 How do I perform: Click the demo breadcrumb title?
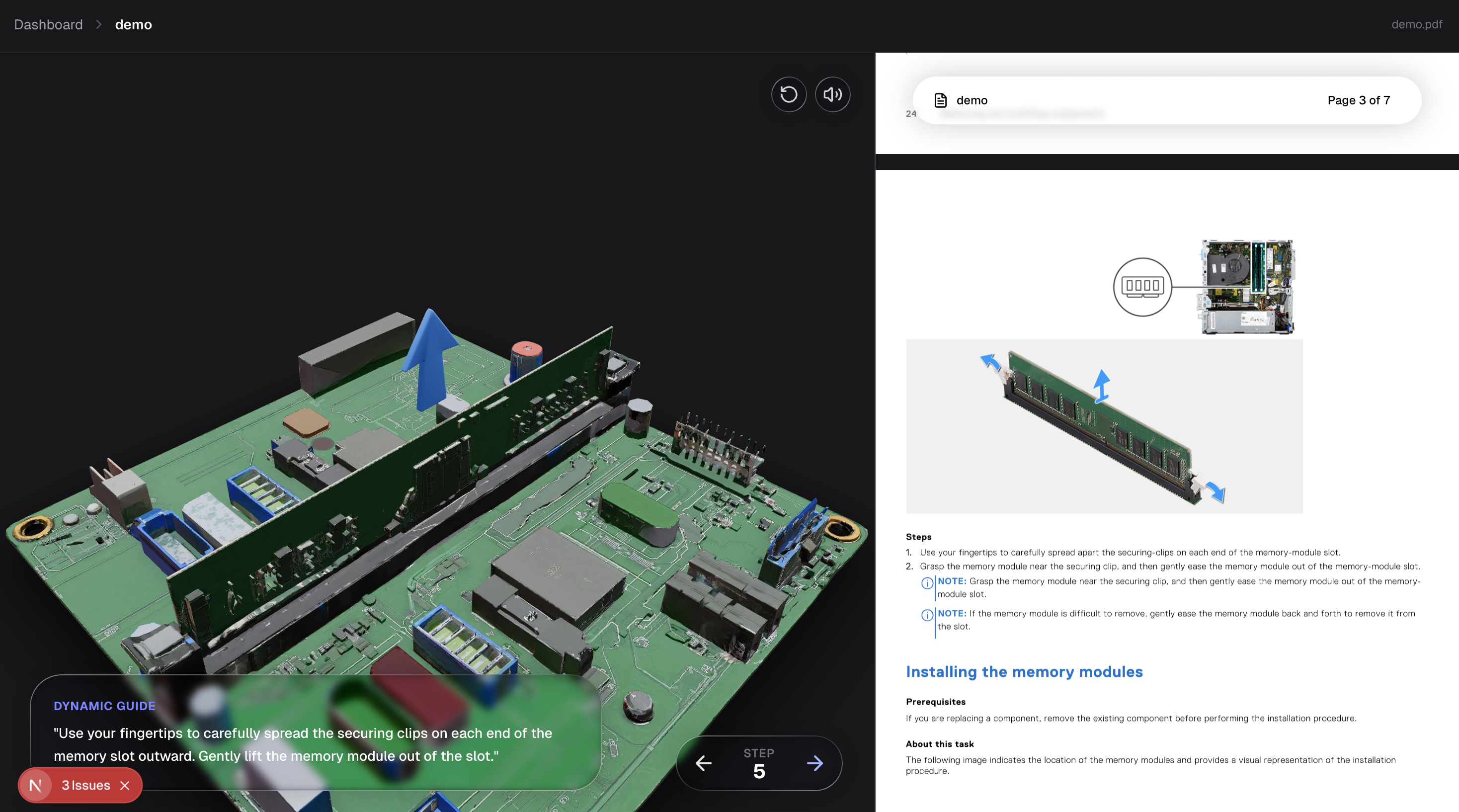[x=133, y=24]
